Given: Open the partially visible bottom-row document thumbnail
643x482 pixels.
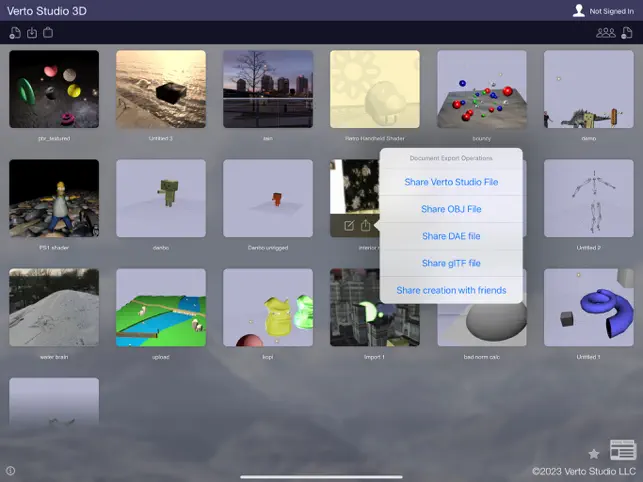Looking at the screenshot, I should [x=54, y=402].
